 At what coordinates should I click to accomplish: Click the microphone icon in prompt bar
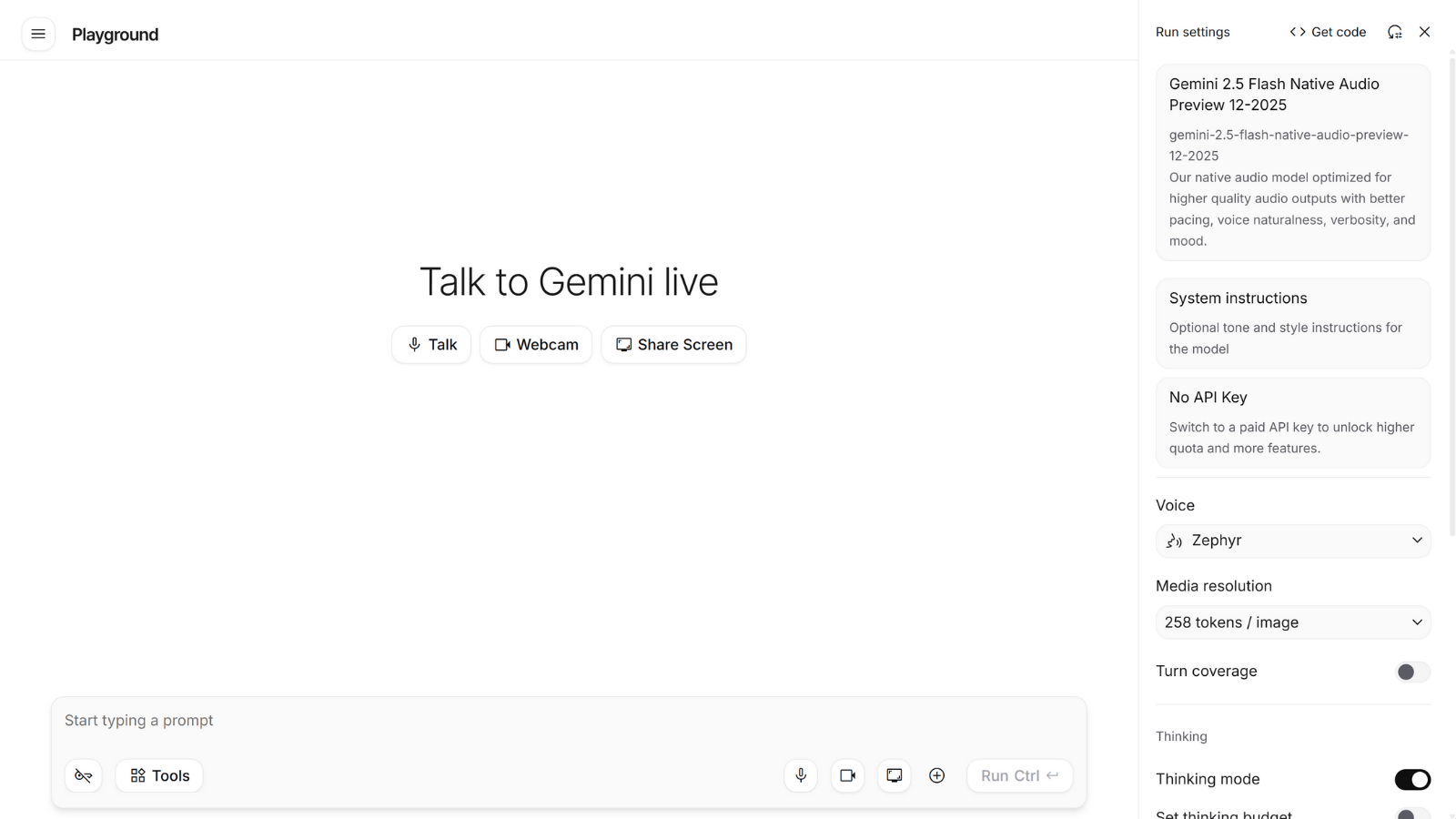point(801,775)
